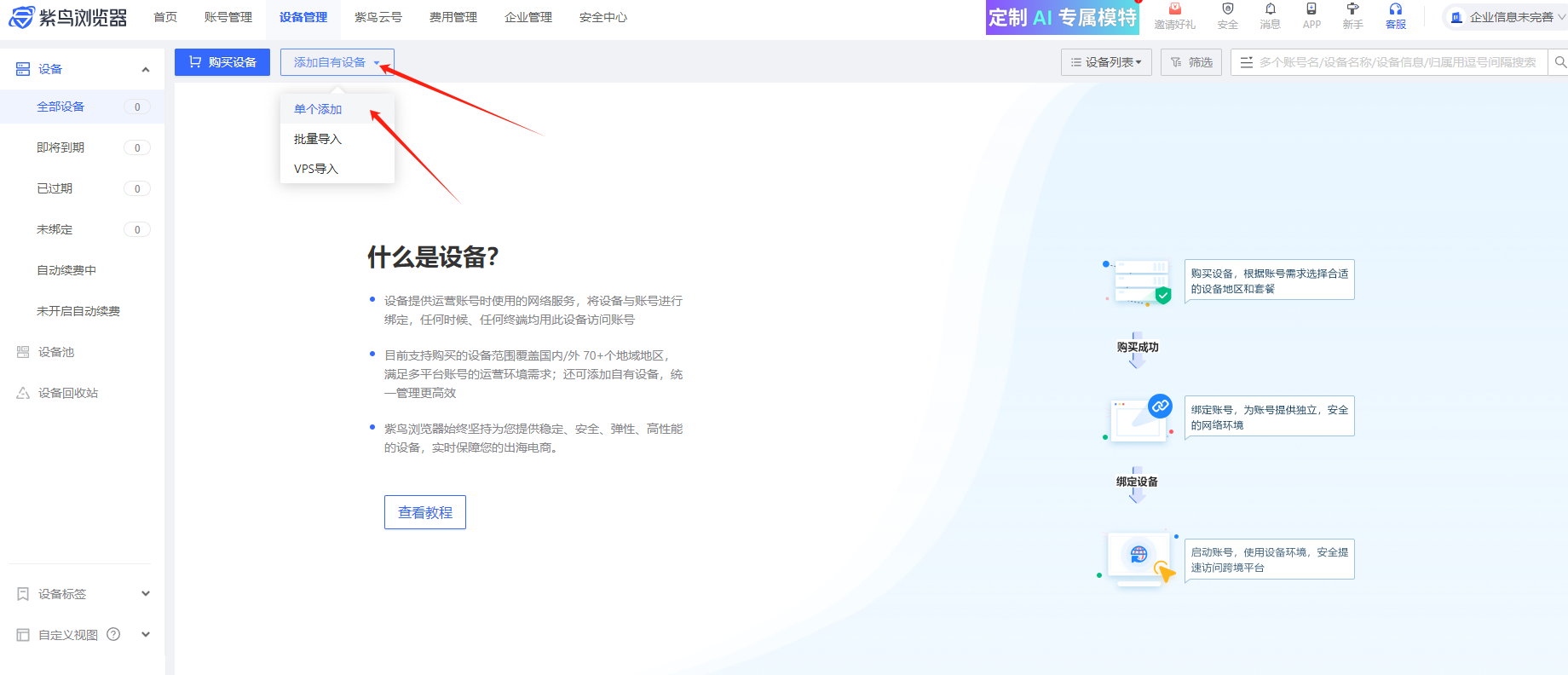Open the 安全中心 tab

click(x=603, y=17)
